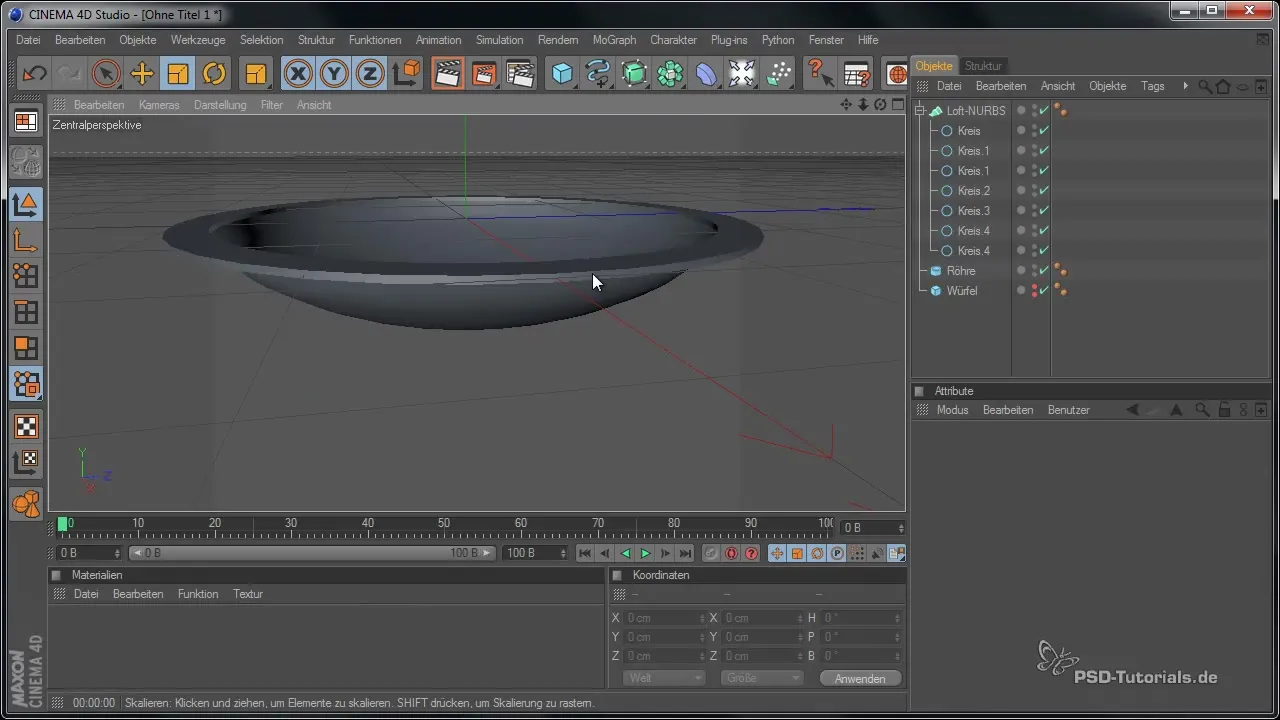Image resolution: width=1280 pixels, height=720 pixels.
Task: Open the Größe dropdown
Action: tap(762, 678)
